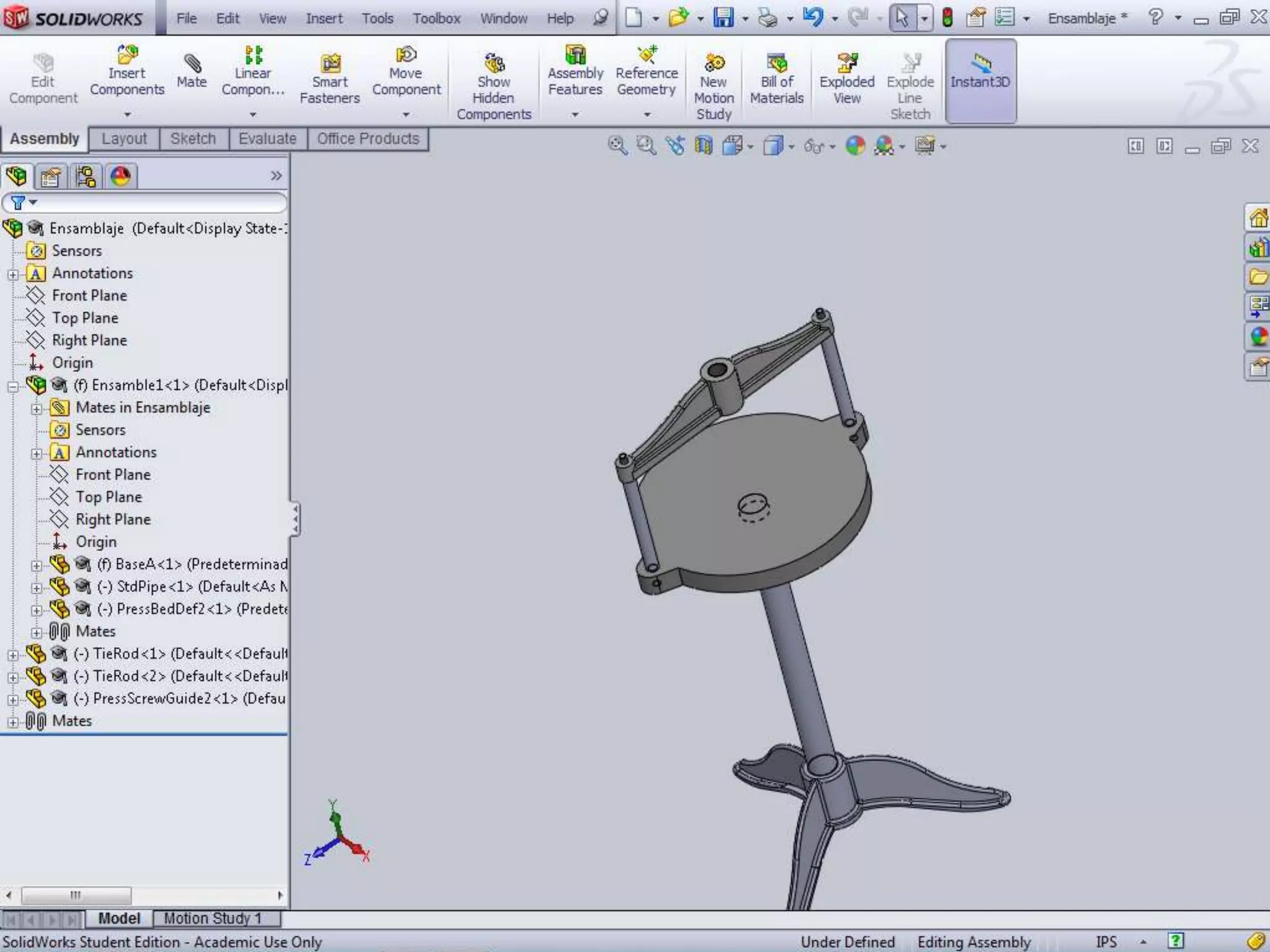Click the Bill of Materials icon
Viewport: 1270px width, 952px height.
pos(776,79)
